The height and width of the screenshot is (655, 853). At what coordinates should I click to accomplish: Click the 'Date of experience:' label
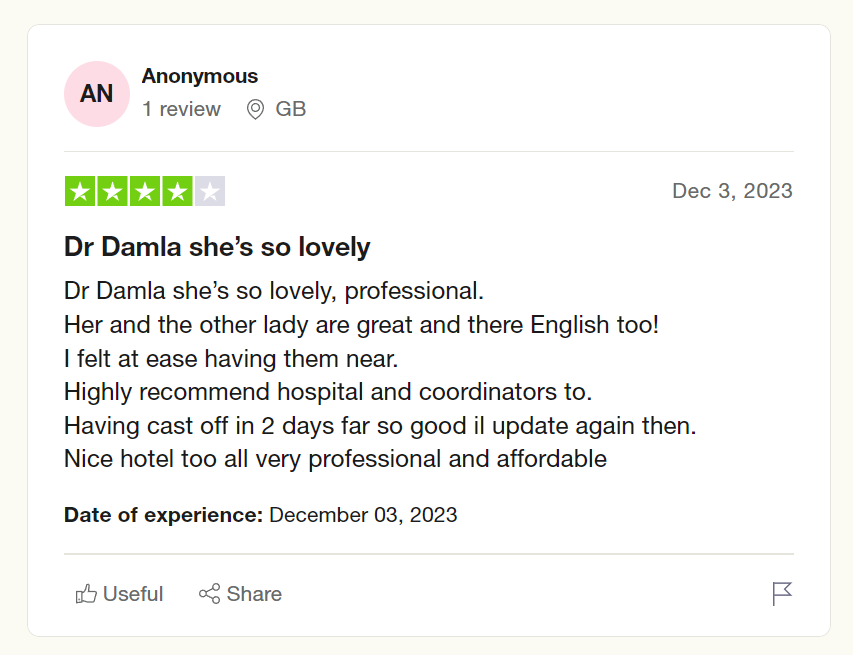(163, 515)
